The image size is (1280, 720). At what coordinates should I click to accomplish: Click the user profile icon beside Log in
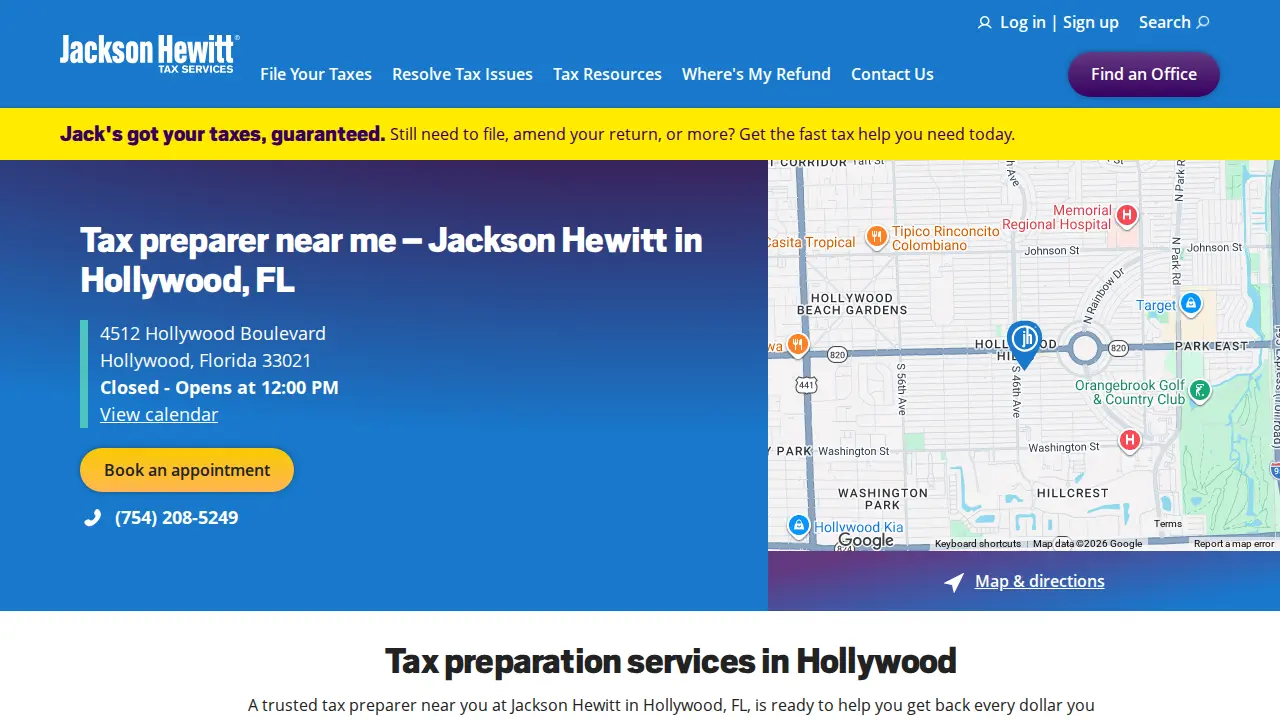click(x=985, y=23)
